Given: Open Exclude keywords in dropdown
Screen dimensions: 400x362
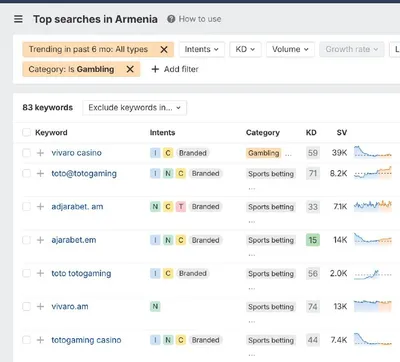Looking at the screenshot, I should tap(134, 108).
